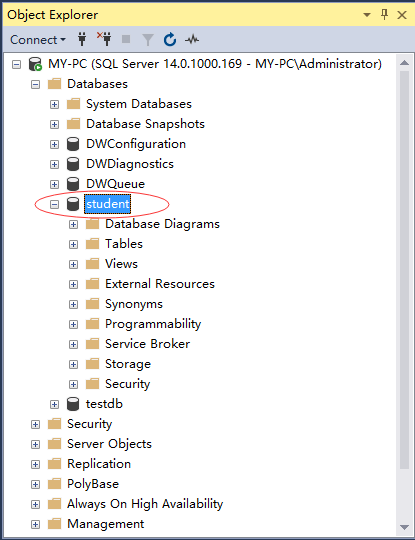Screen dimensions: 415x540
Task: Click the scrollbar down arrow
Action: [404, 527]
